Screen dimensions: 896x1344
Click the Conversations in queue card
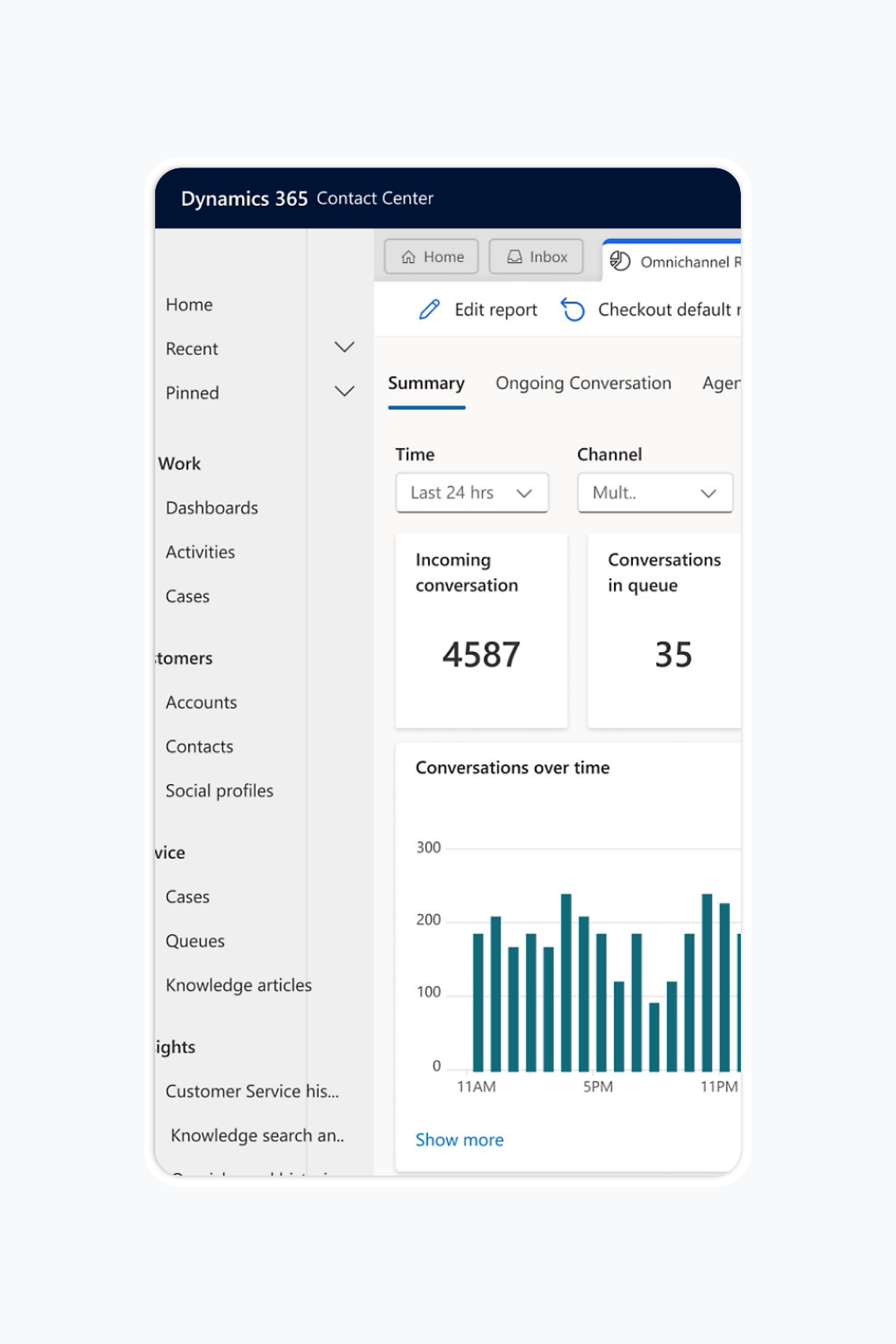click(664, 631)
